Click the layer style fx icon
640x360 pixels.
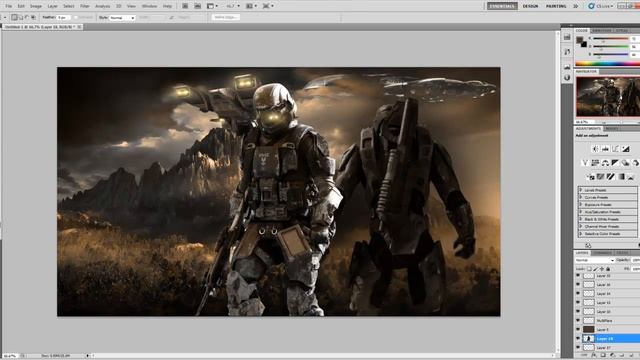(594, 356)
